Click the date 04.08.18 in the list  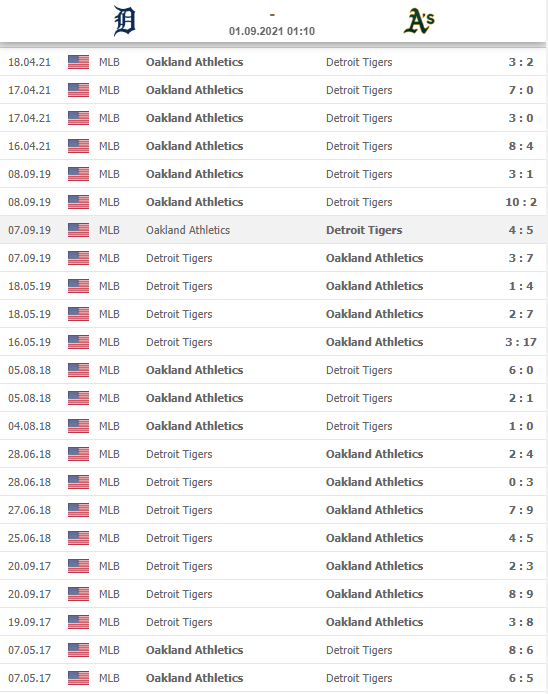click(29, 426)
